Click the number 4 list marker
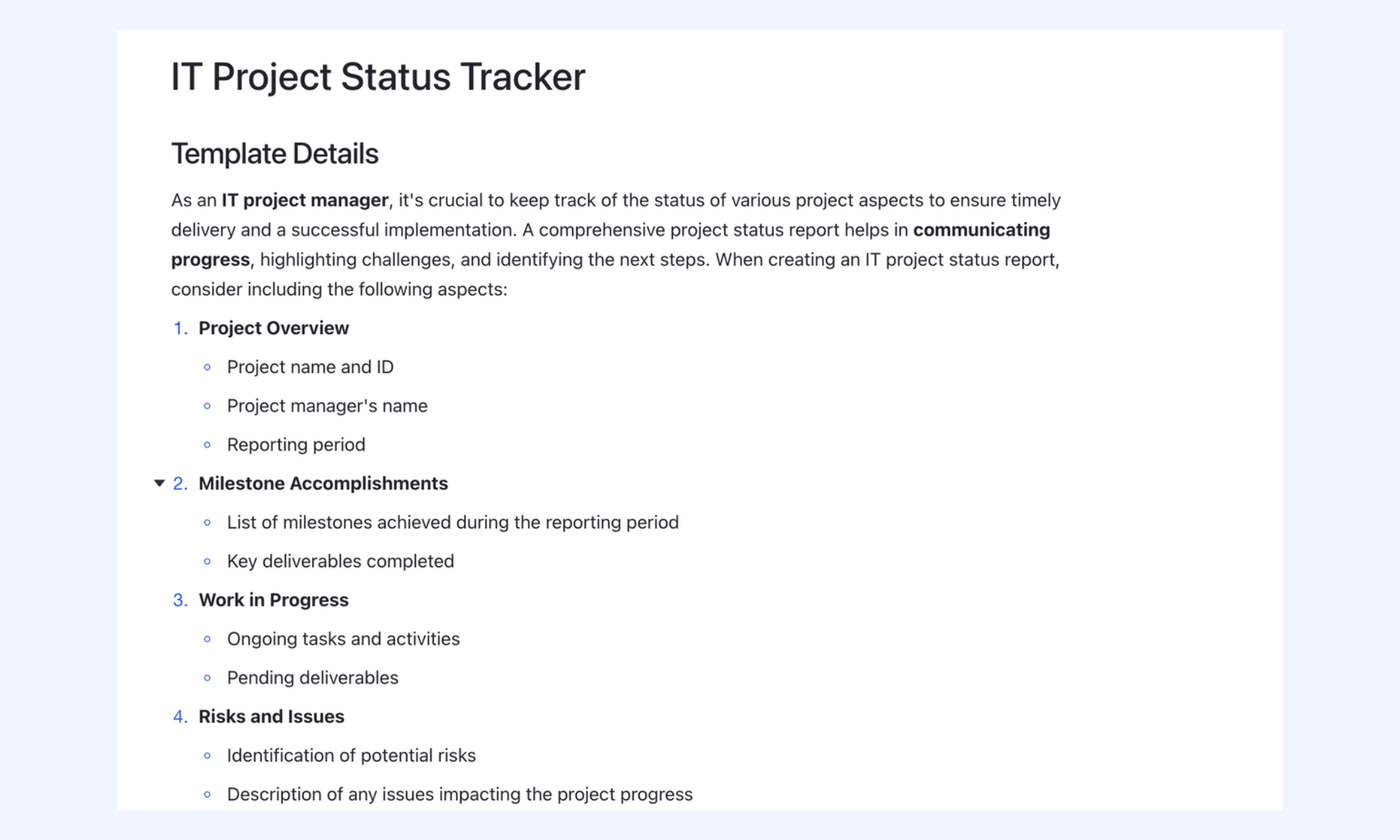This screenshot has width=1400, height=840. [x=181, y=716]
